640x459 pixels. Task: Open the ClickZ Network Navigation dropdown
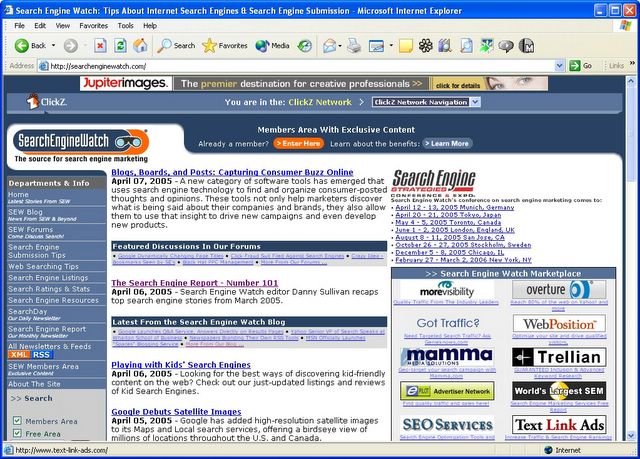[427, 102]
